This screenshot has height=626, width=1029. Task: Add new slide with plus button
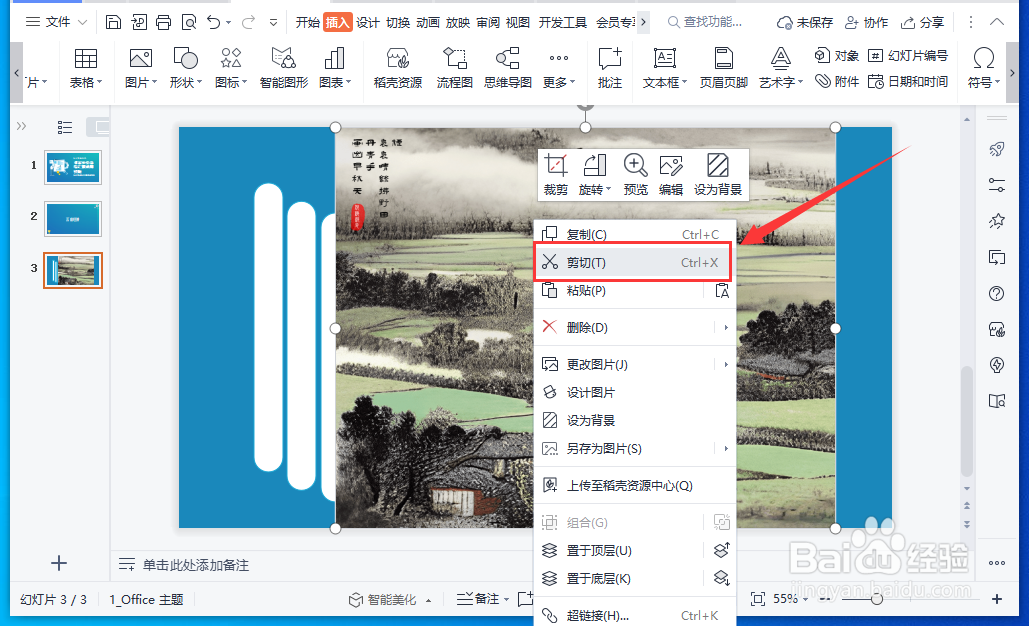[x=59, y=563]
